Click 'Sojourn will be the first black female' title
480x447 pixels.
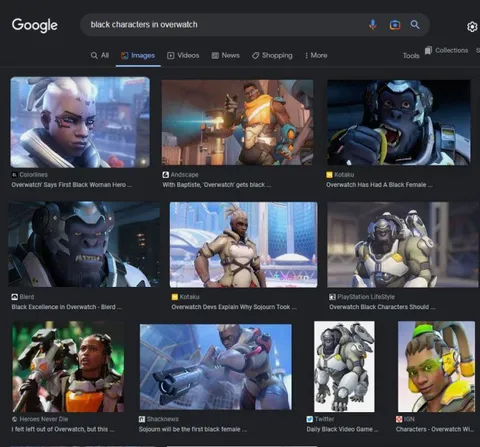[193, 429]
